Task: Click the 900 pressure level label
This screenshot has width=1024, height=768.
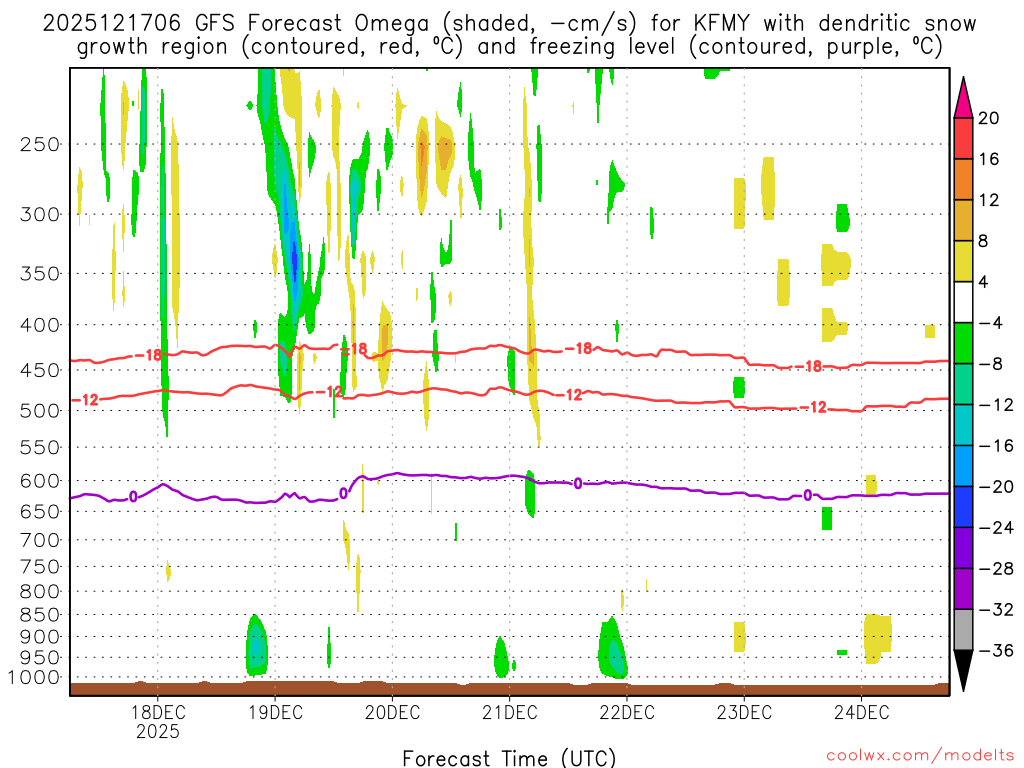Action: (39, 636)
